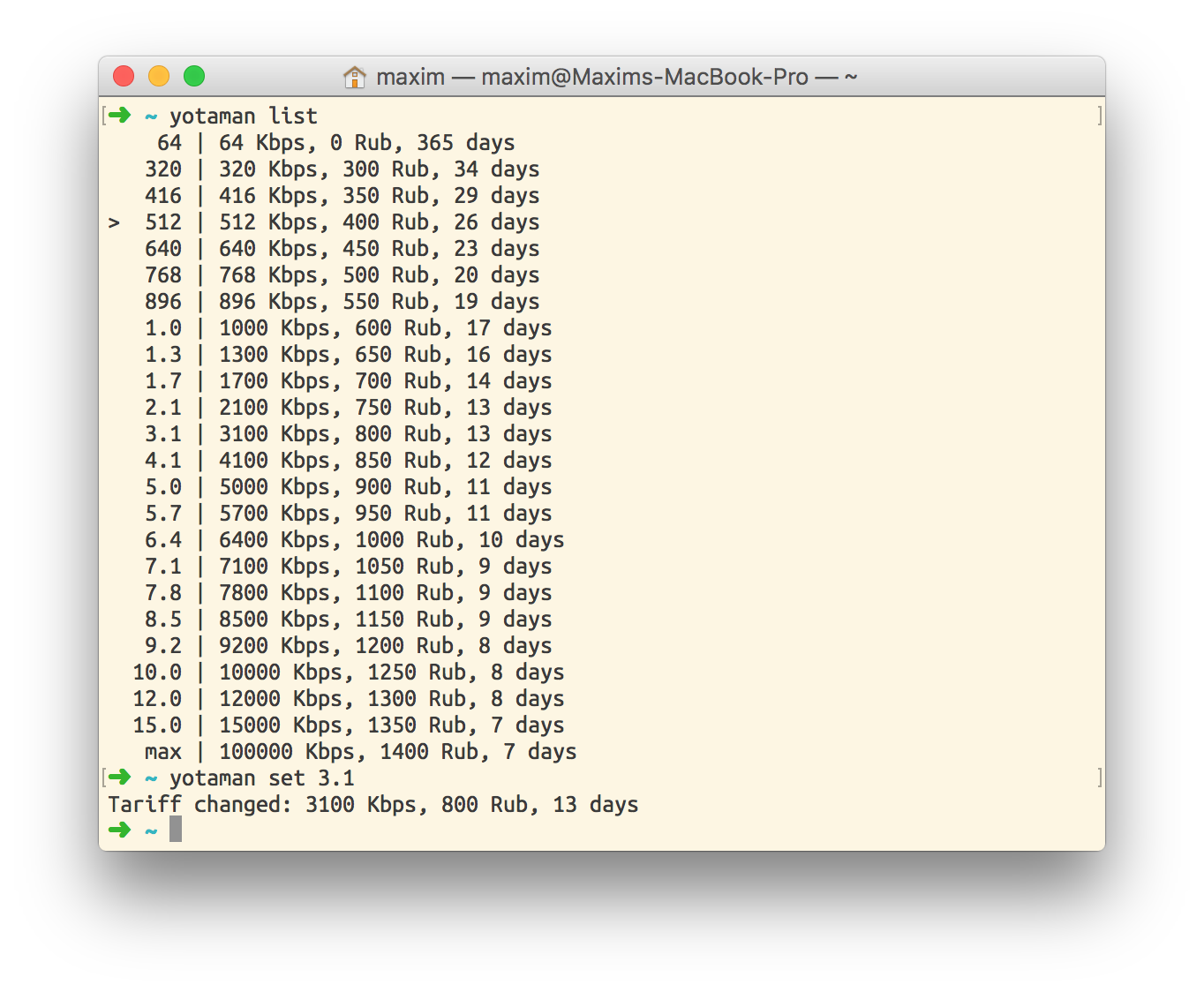Click the line '15000 Kbps, 1350 Rub, 7 days'

pyautogui.click(x=391, y=725)
